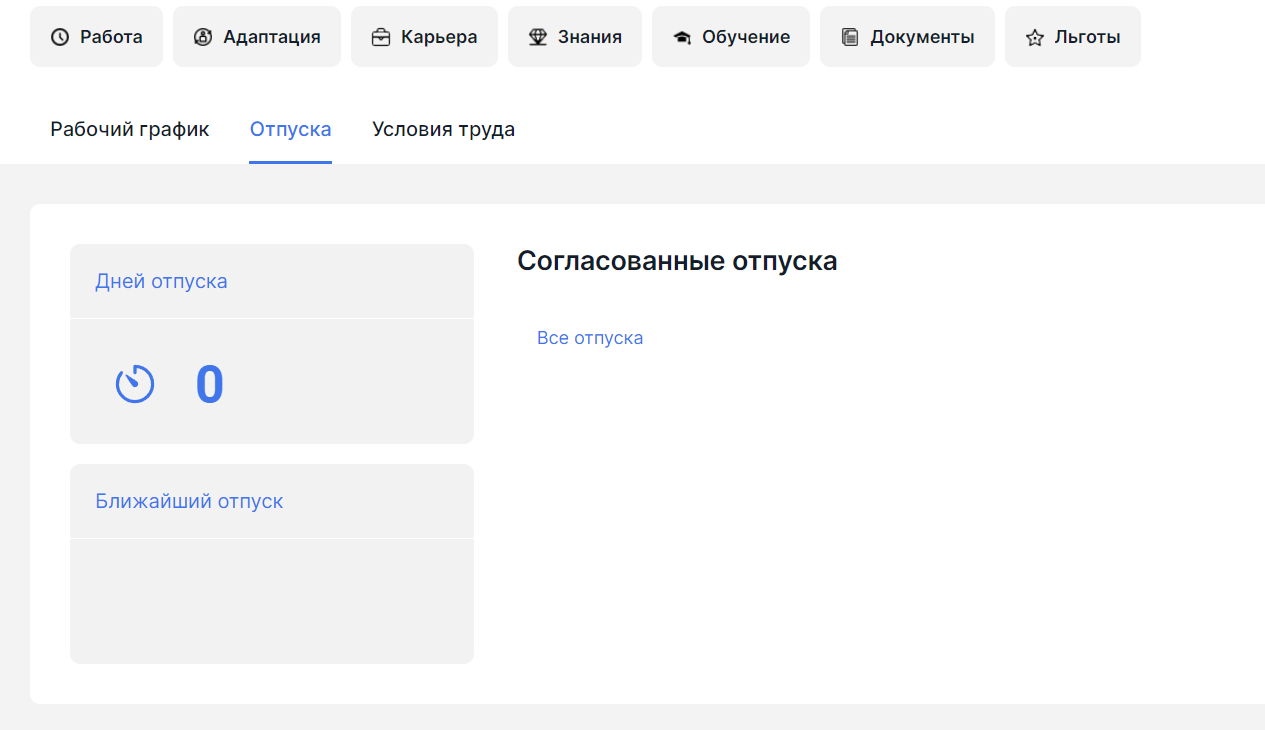Click the vacation days count of 0
1265x730 pixels.
tap(209, 384)
